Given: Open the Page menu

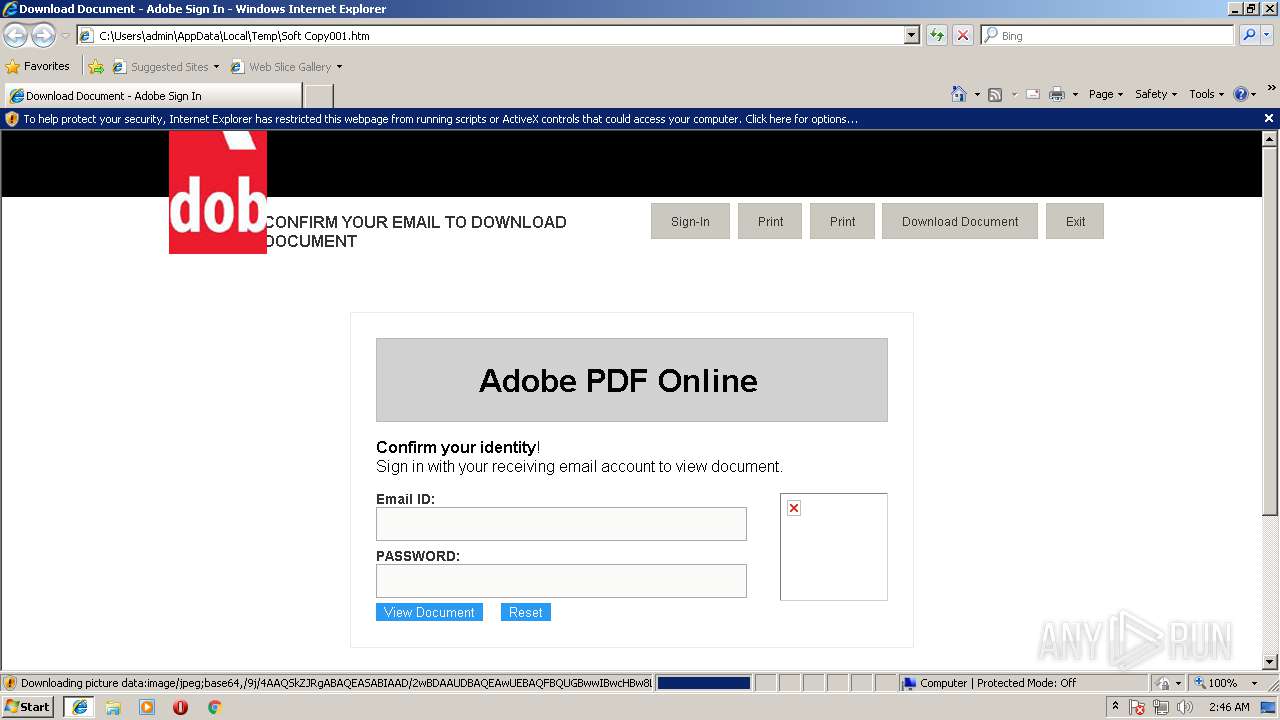Looking at the screenshot, I should [x=1106, y=94].
